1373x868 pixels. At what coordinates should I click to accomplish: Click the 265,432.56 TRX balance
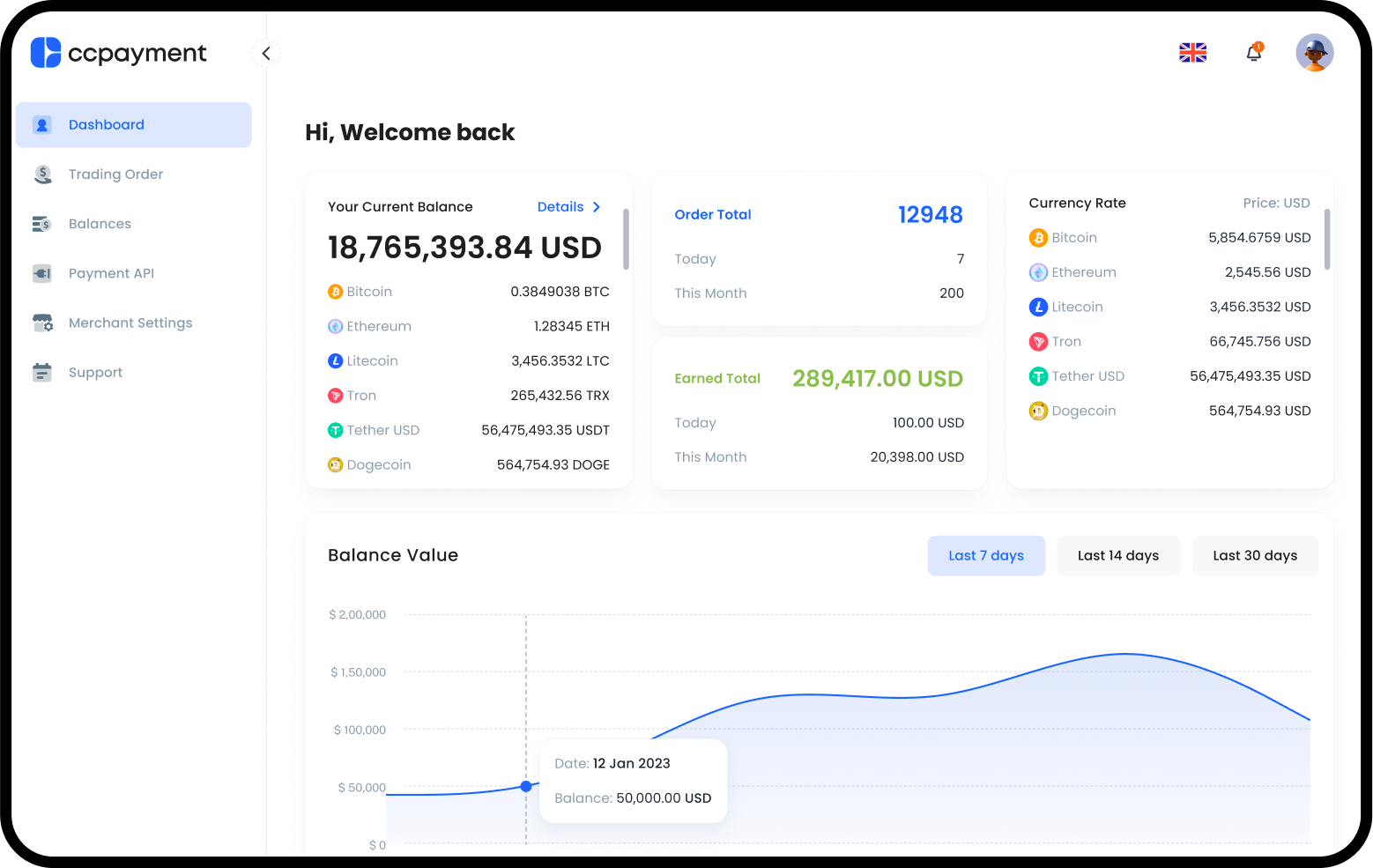[x=560, y=396]
